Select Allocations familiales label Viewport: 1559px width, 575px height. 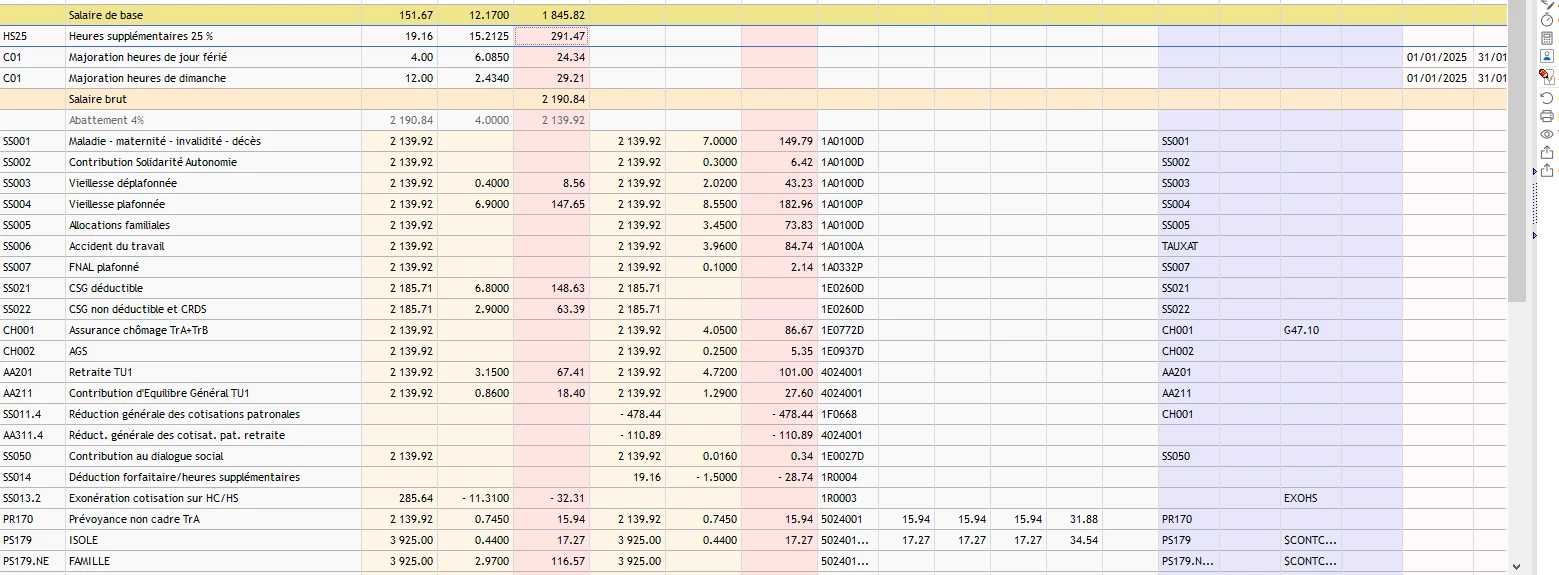tap(119, 225)
